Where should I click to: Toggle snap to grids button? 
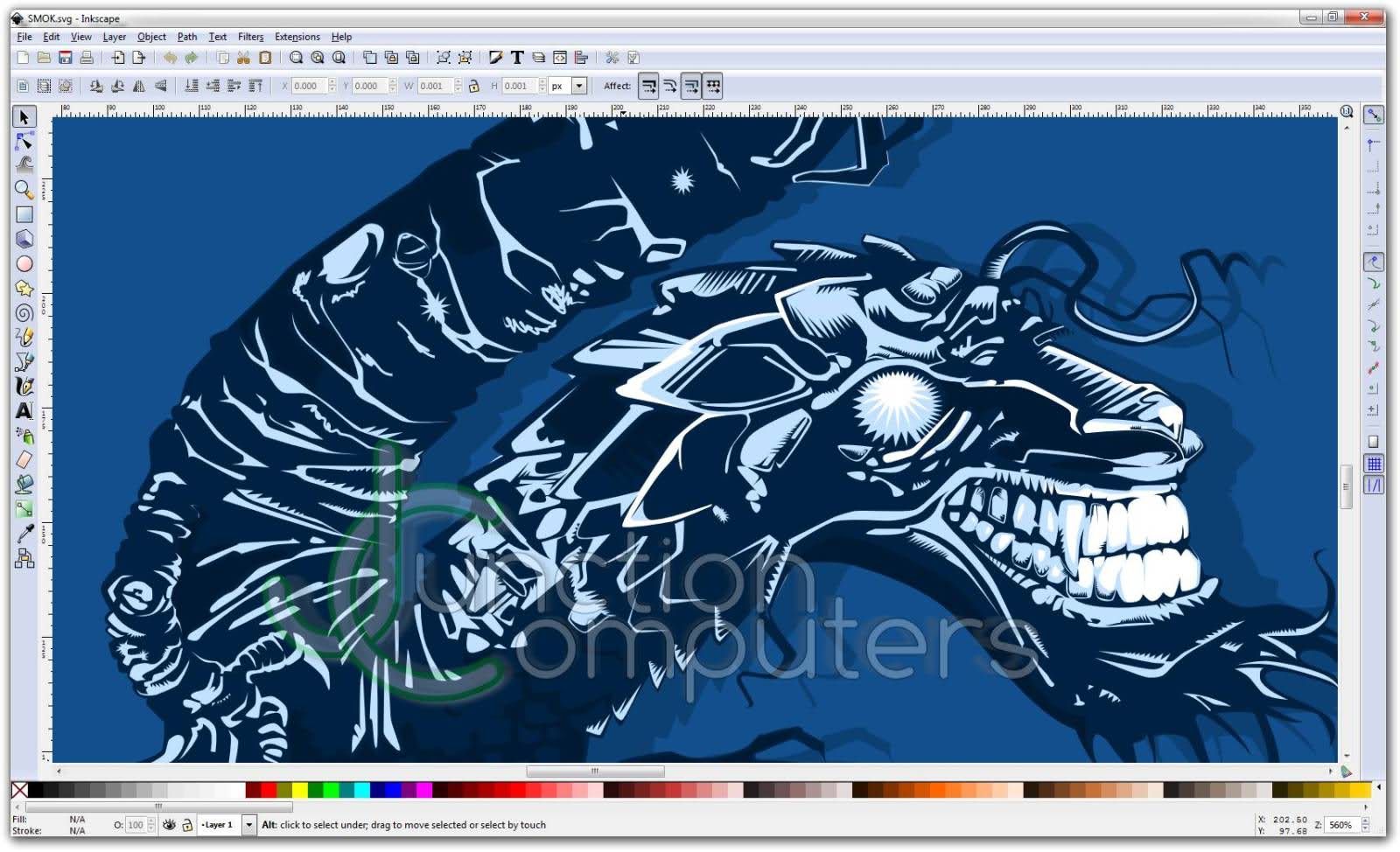(x=1374, y=464)
